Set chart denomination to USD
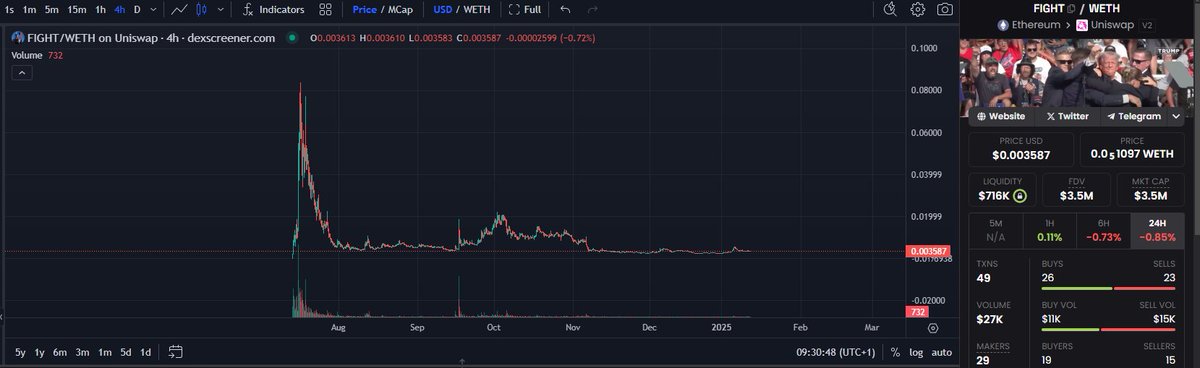 click(442, 9)
